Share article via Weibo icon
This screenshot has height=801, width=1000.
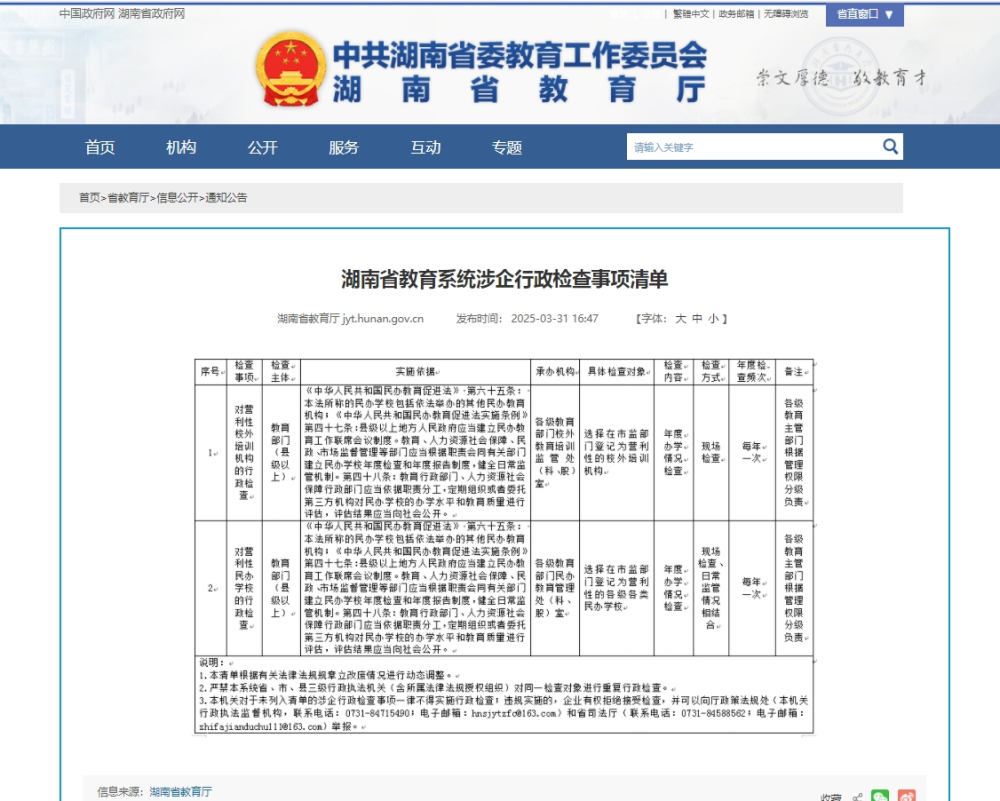tap(907, 797)
